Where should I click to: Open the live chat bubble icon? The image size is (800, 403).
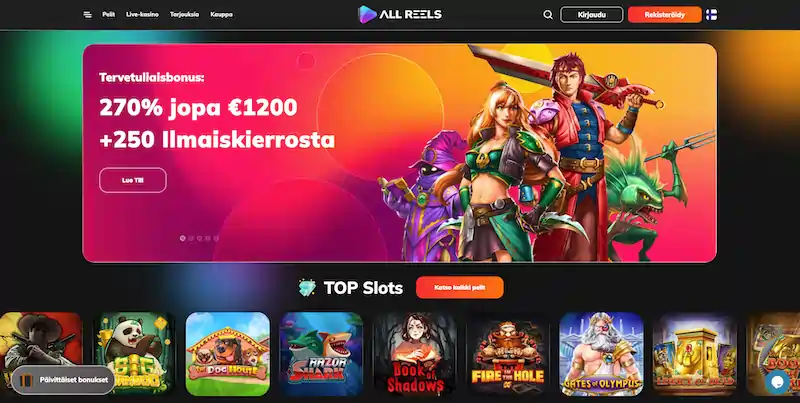coord(777,382)
